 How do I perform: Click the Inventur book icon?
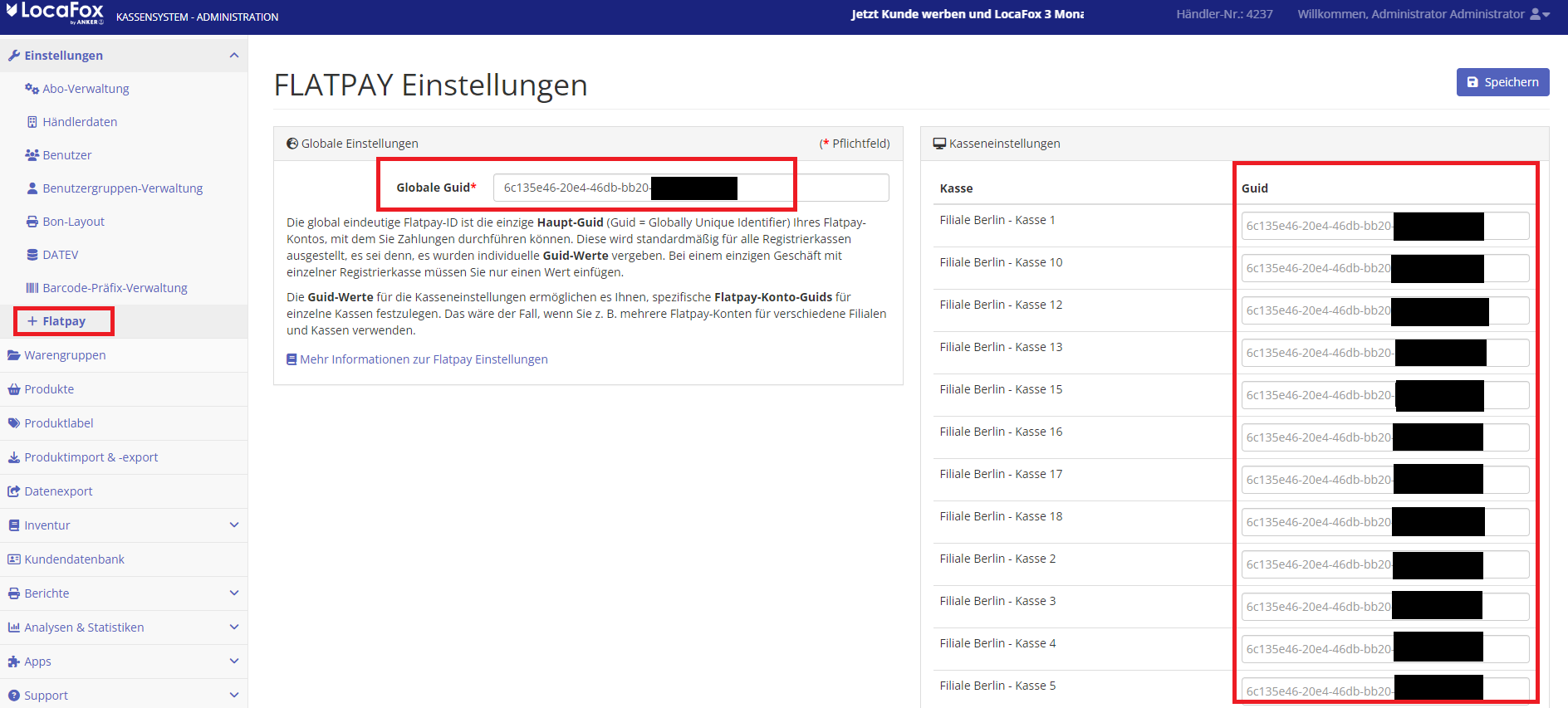point(14,525)
